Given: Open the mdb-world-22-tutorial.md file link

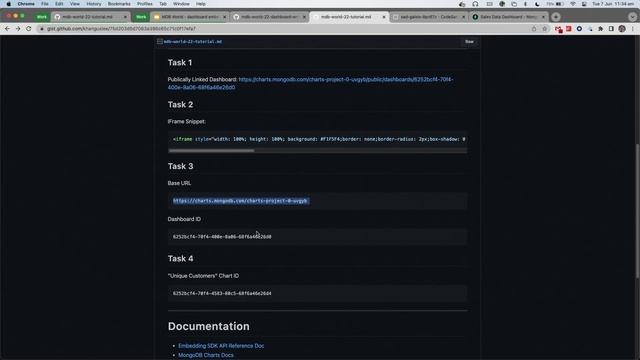Looking at the screenshot, I should [x=193, y=42].
